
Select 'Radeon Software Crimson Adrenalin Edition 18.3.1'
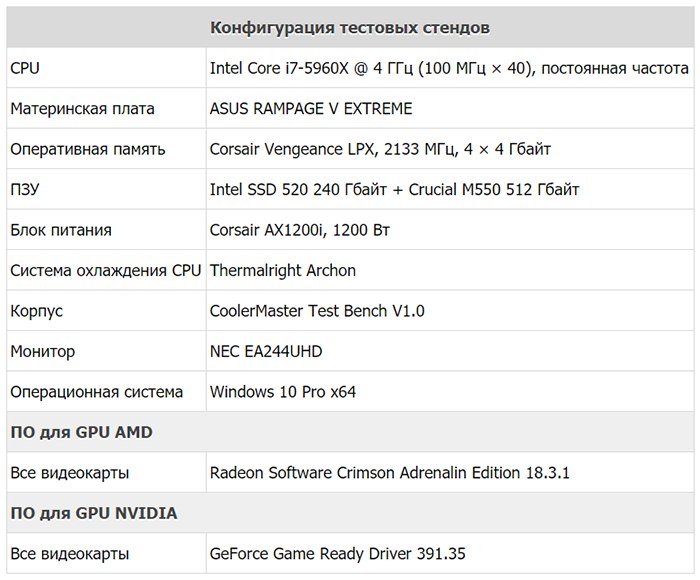(390, 473)
